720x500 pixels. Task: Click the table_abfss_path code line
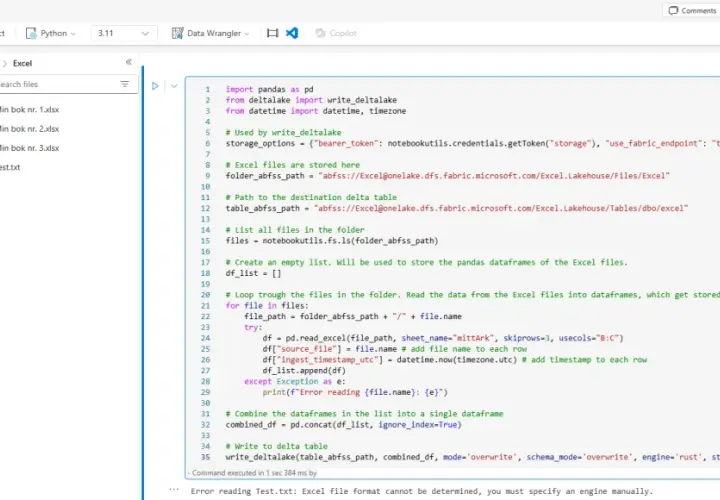point(457,208)
